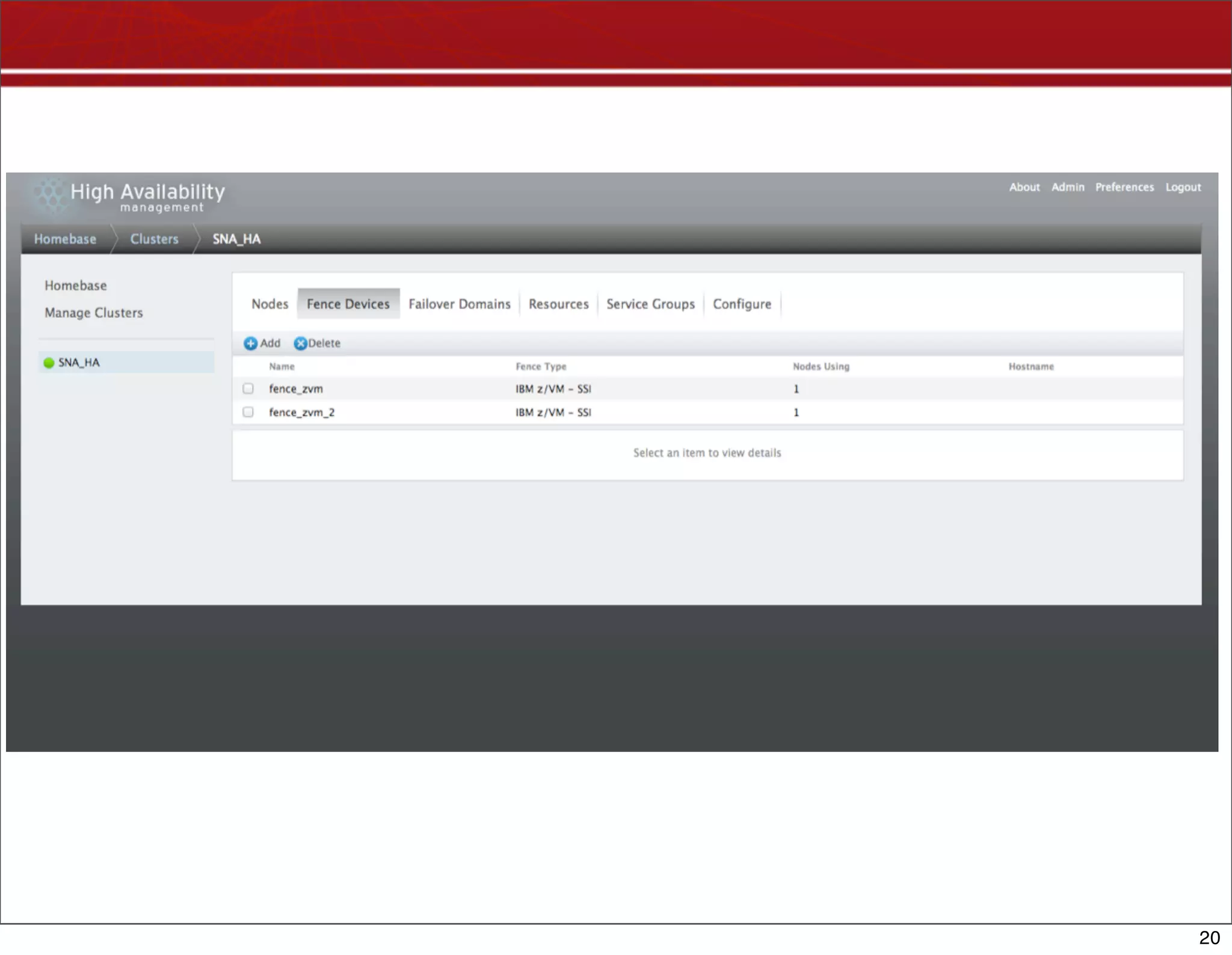Click the green SNA_HA status dot
Viewport: 1232px width, 955px height.
coord(49,363)
